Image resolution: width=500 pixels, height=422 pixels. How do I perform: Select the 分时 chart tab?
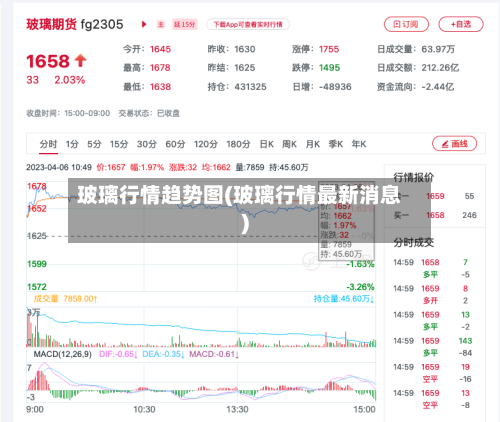[x=48, y=144]
